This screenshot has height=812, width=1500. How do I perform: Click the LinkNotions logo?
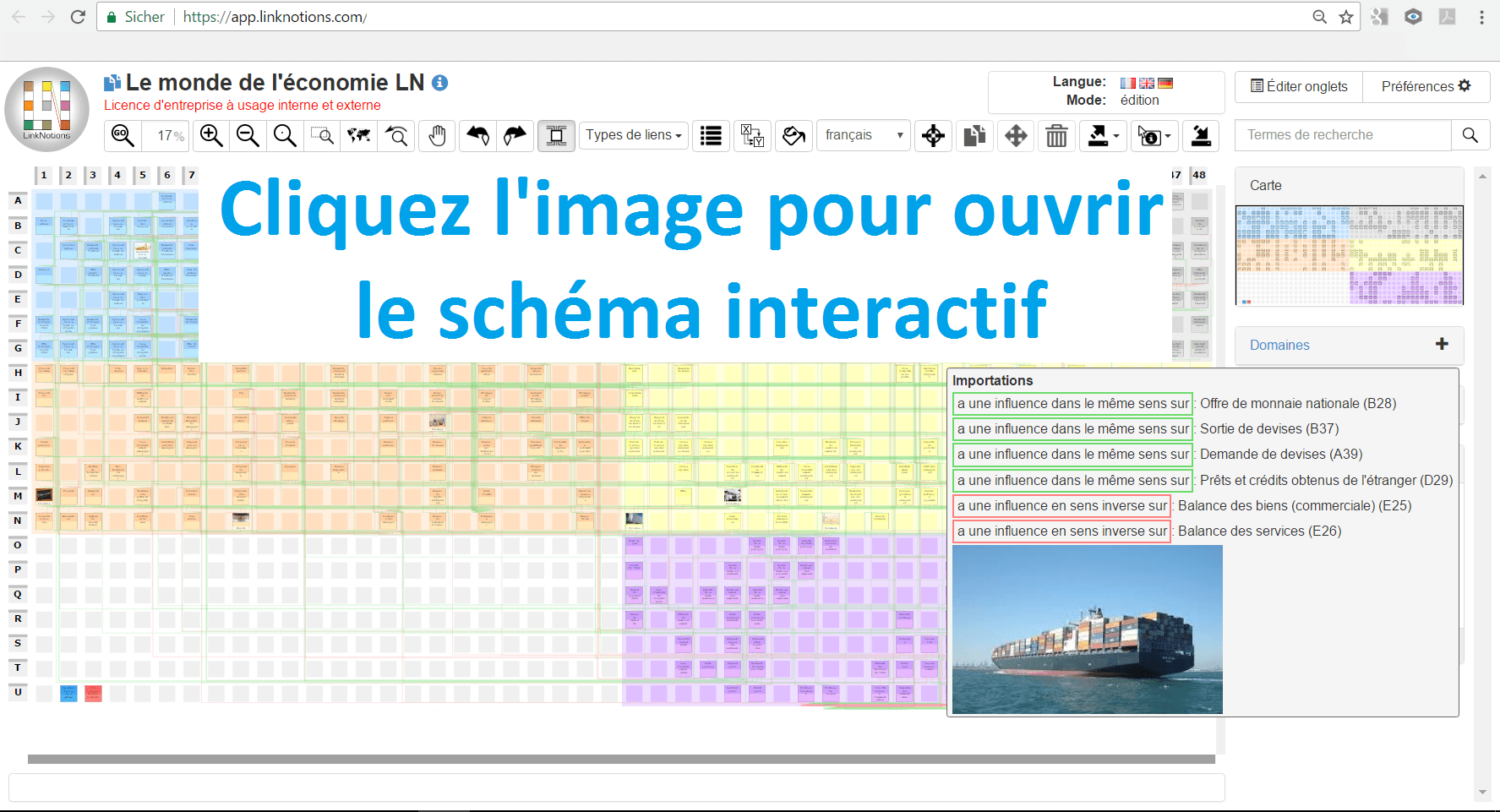(47, 110)
